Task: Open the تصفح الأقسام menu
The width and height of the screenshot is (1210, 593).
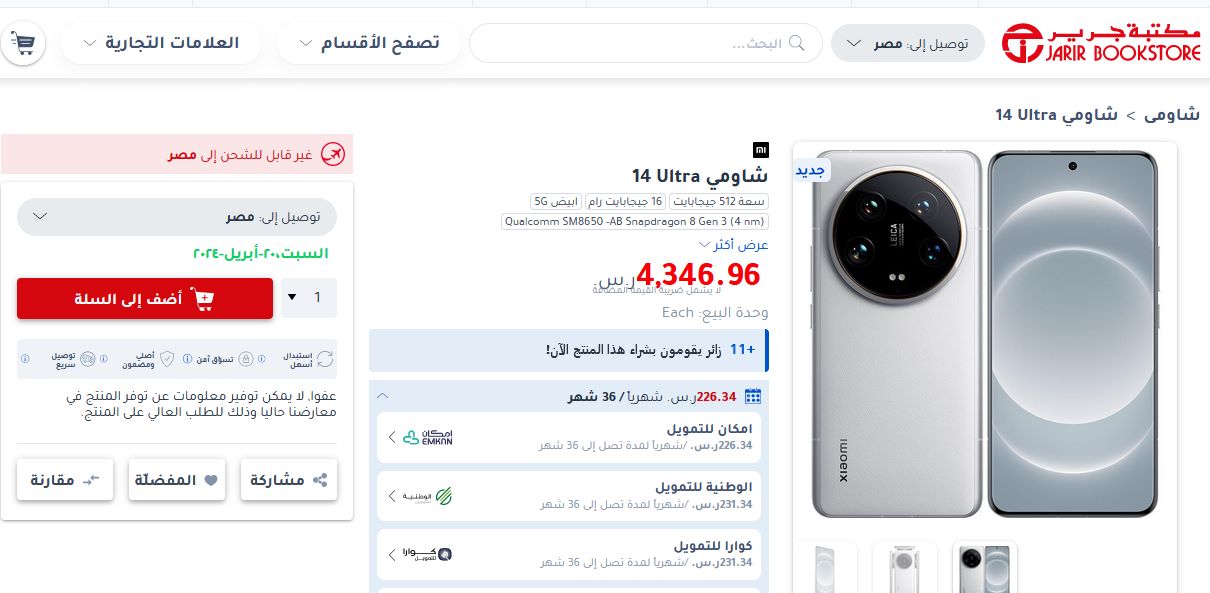Action: tap(371, 43)
